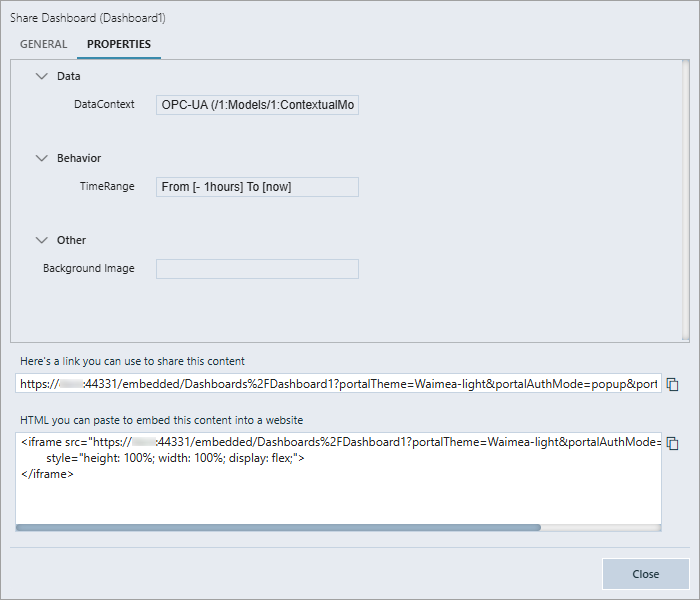
Task: Click the DataContext OPC-UA value field
Action: coord(257,105)
